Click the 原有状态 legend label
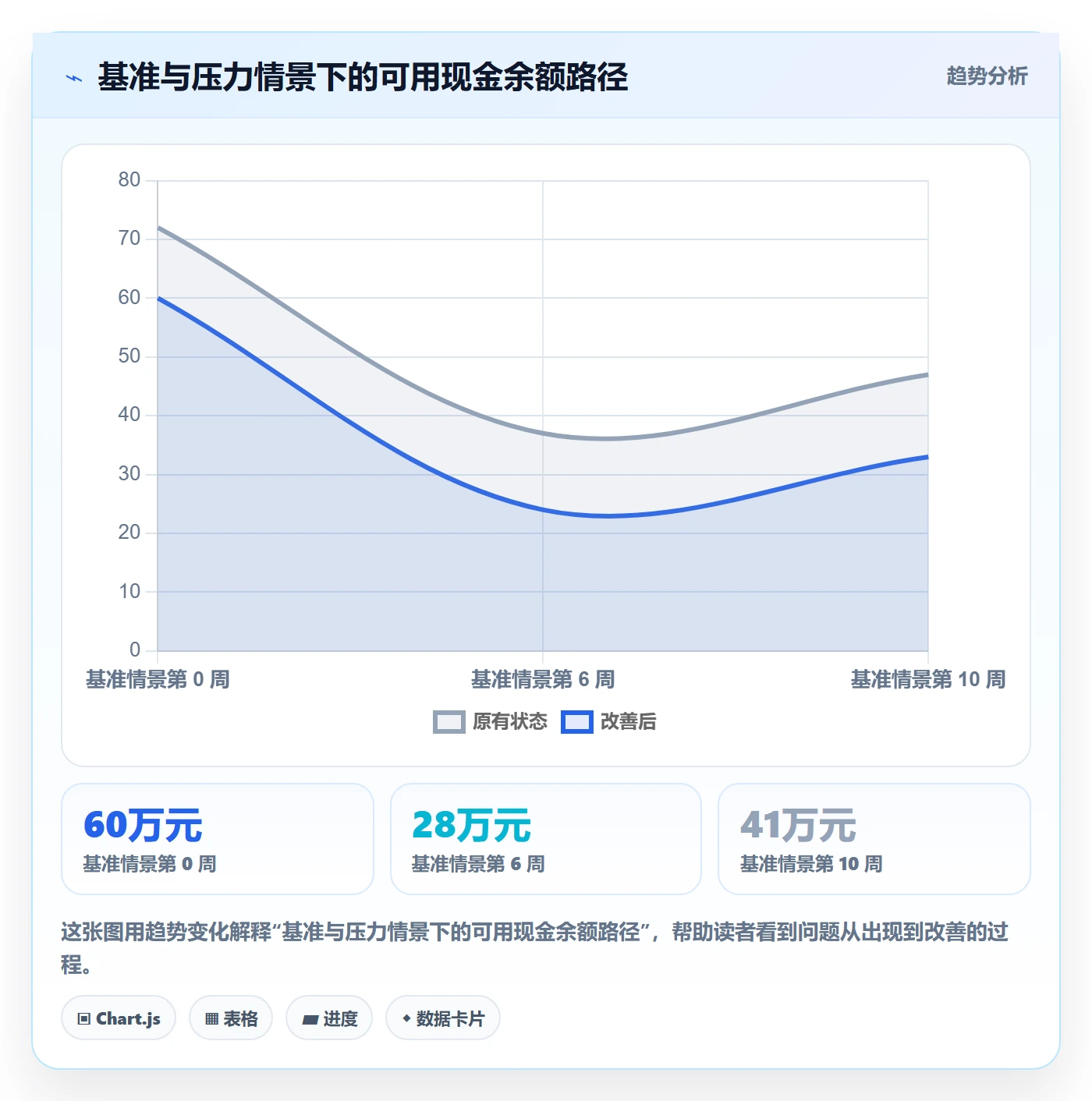Image resolution: width=1092 pixels, height=1101 pixels. 510,722
